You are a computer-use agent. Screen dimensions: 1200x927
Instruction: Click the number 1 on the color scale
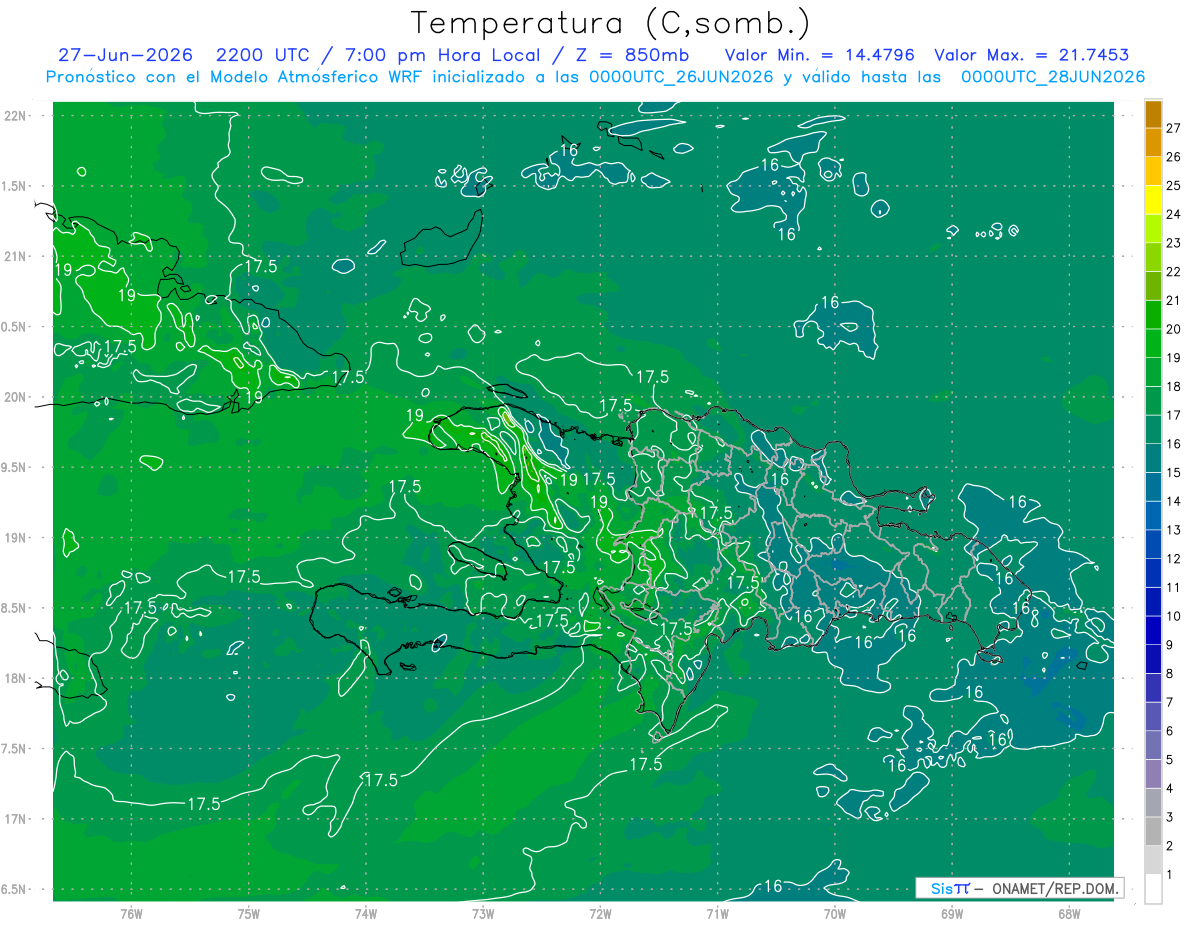click(1170, 875)
